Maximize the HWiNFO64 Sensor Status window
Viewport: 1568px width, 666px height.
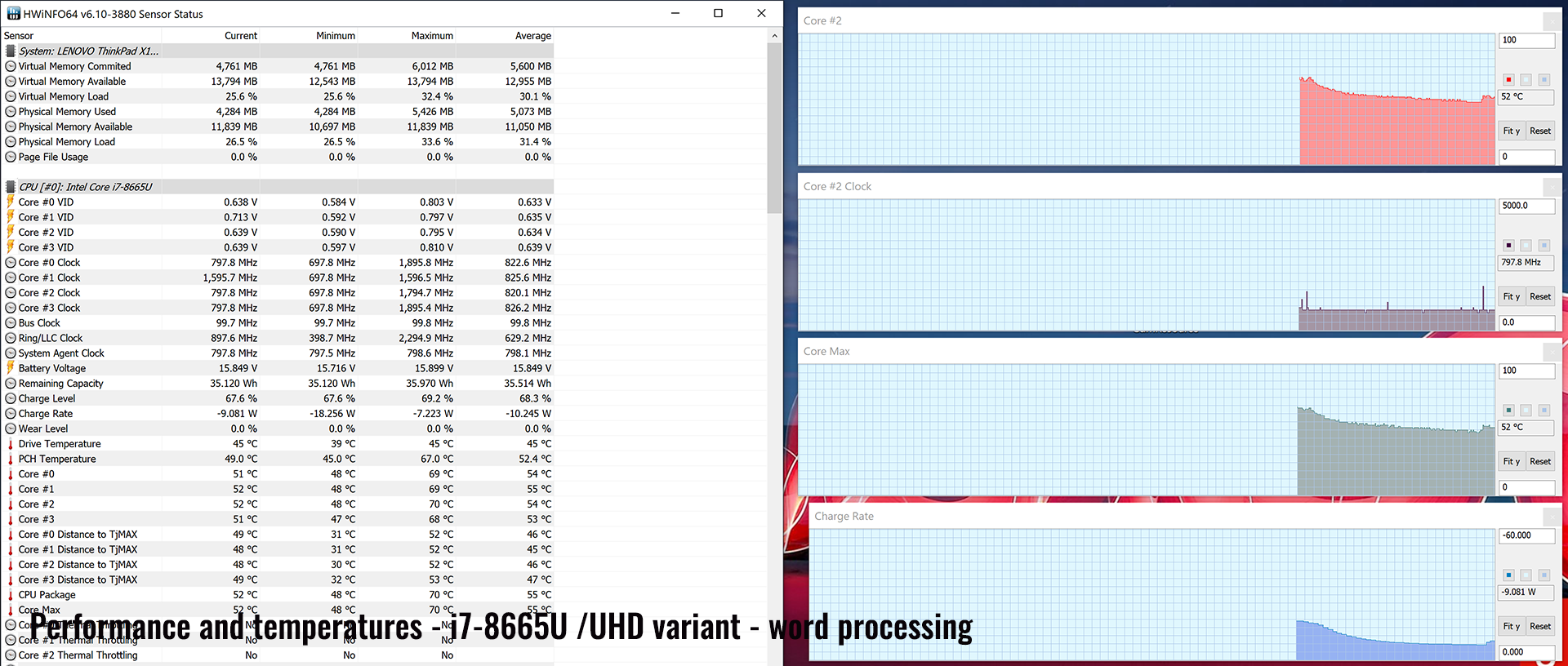(718, 13)
